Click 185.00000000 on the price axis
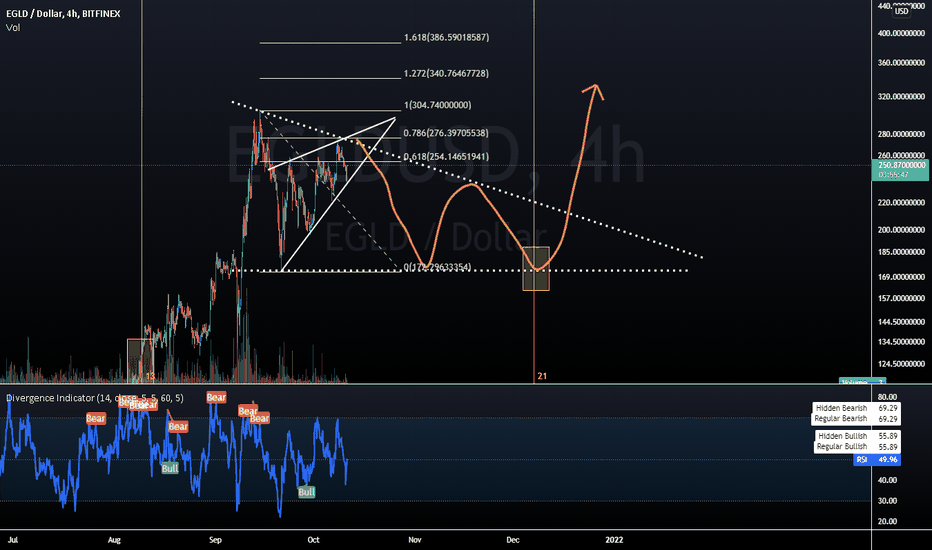932x550 pixels. pyautogui.click(x=901, y=252)
